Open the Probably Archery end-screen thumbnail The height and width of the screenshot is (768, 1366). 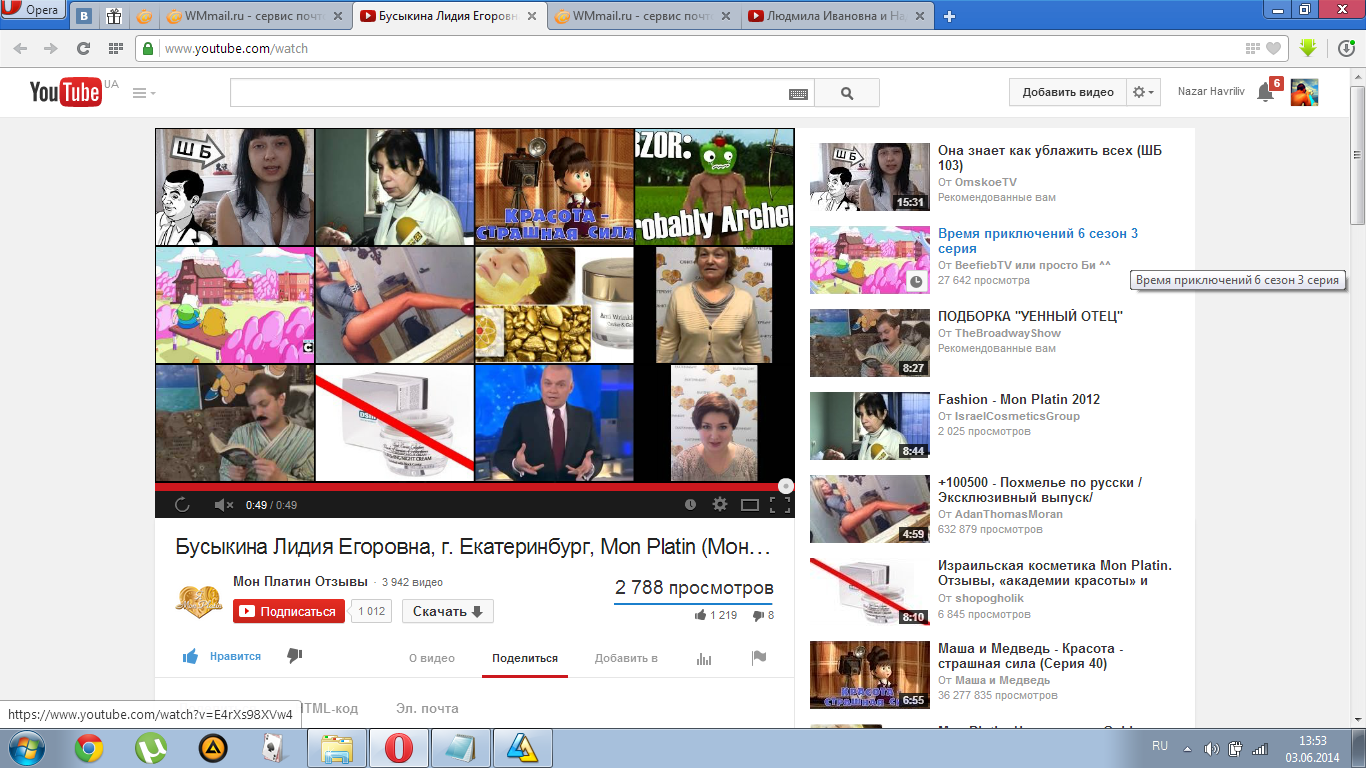coord(714,186)
